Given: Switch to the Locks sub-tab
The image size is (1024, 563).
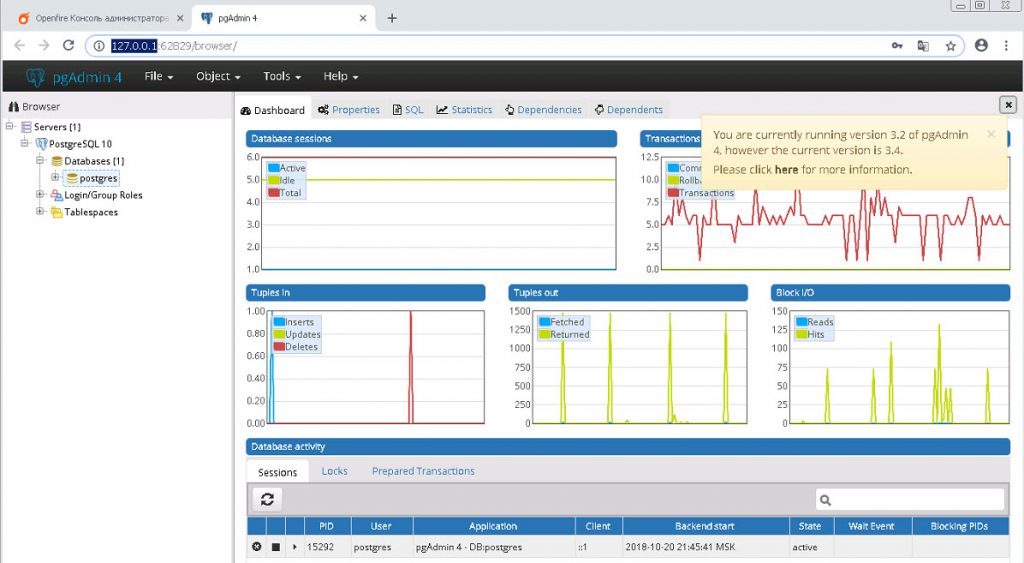Looking at the screenshot, I should 334,471.
